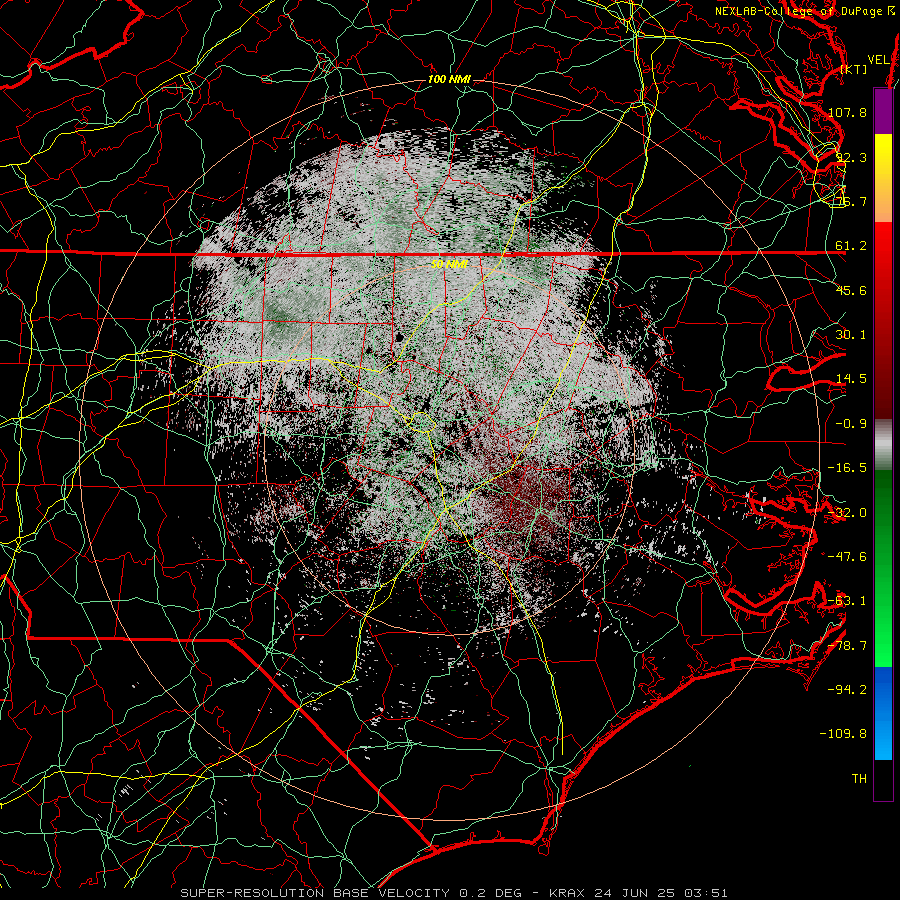The image size is (900, 900).
Task: Click the -109.8 legend value
Action: pyautogui.click(x=843, y=734)
